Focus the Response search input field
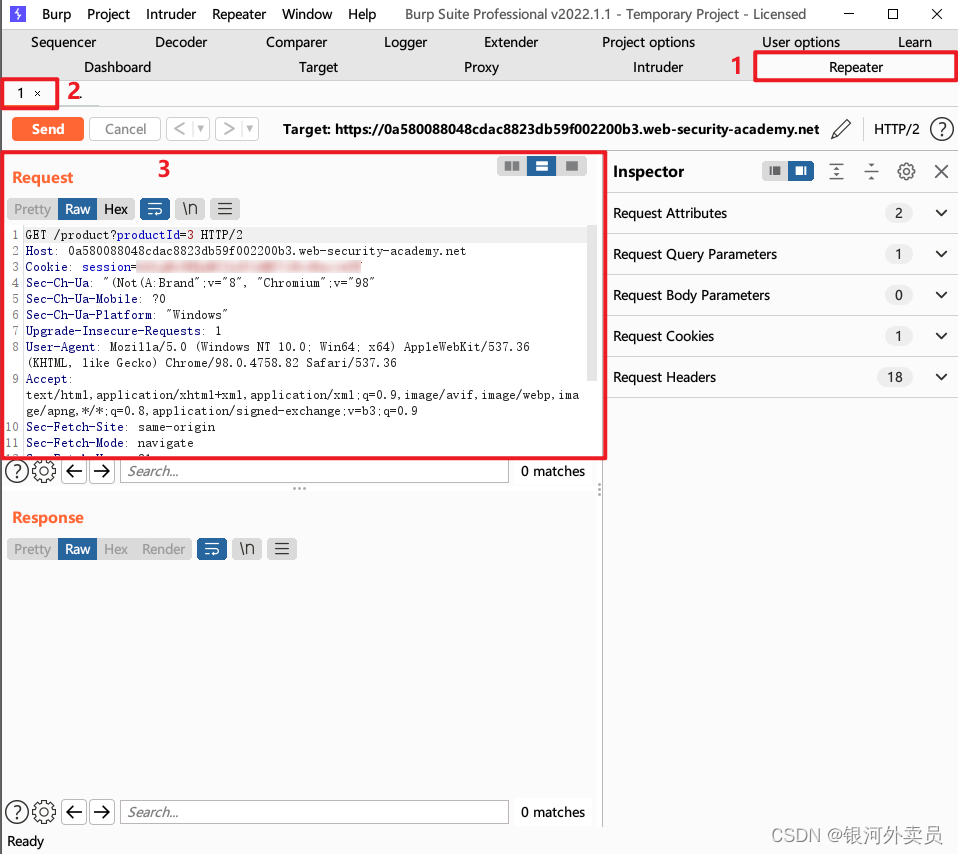Image resolution: width=958 pixels, height=854 pixels. point(314,812)
